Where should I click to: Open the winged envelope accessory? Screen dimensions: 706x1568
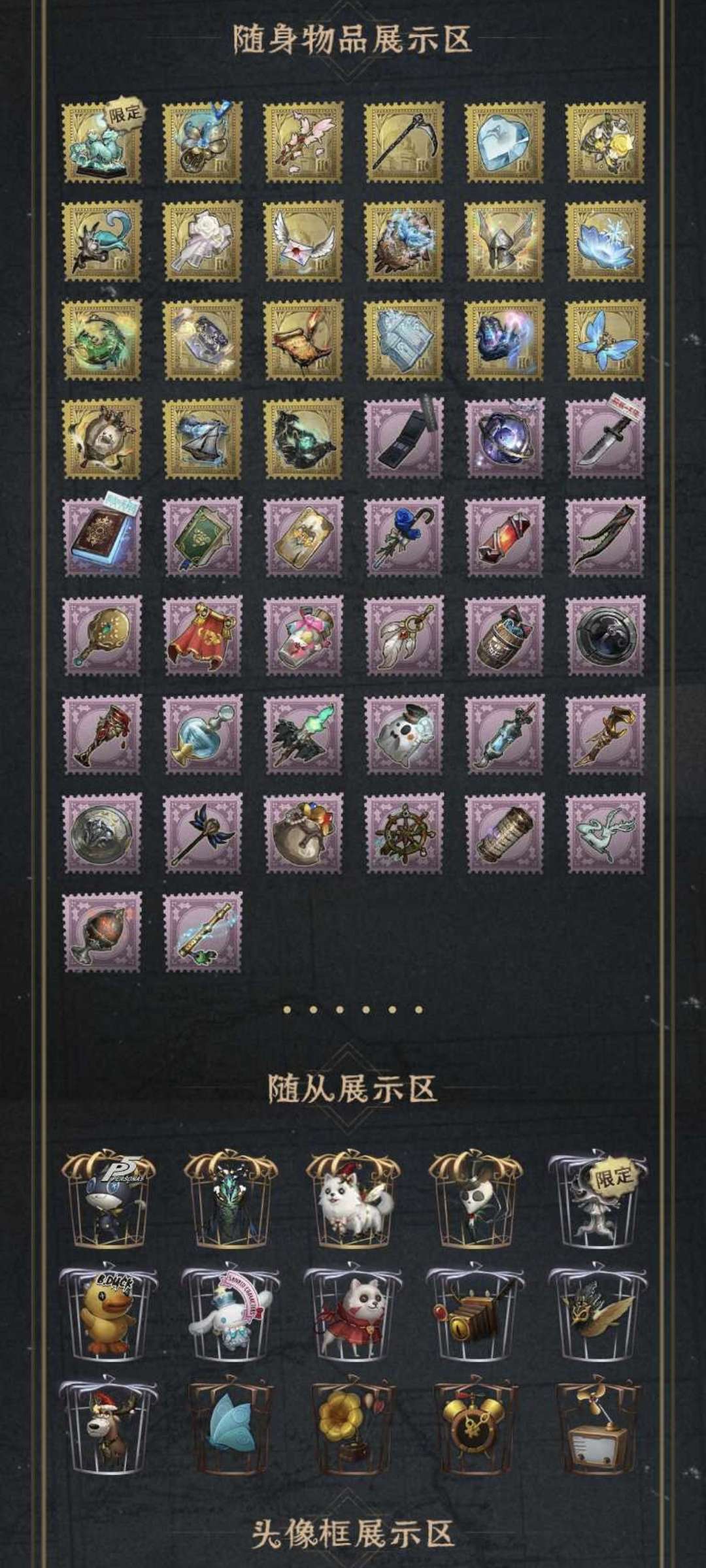click(303, 240)
